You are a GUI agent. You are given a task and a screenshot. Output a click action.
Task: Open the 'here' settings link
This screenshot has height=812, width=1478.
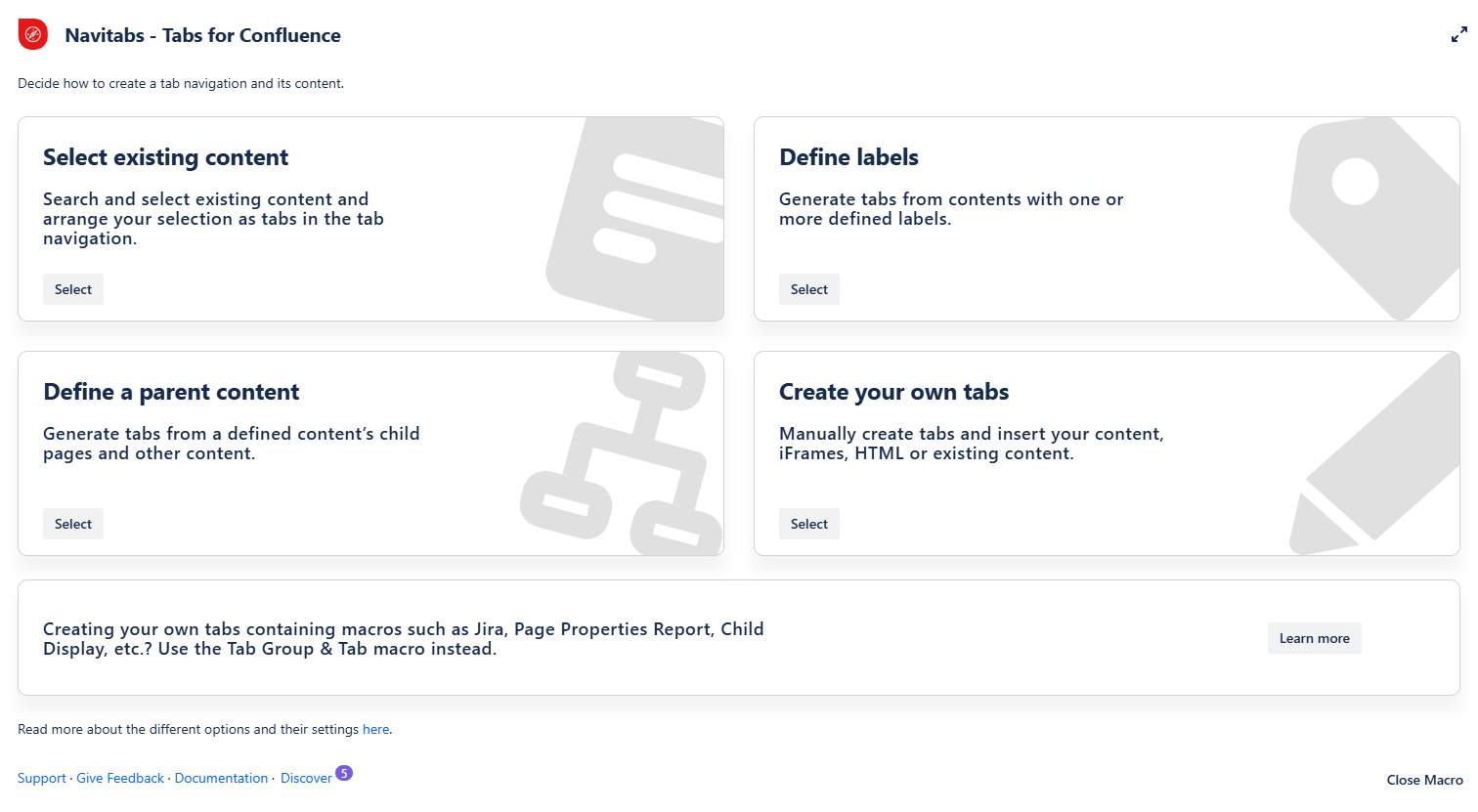(x=375, y=729)
